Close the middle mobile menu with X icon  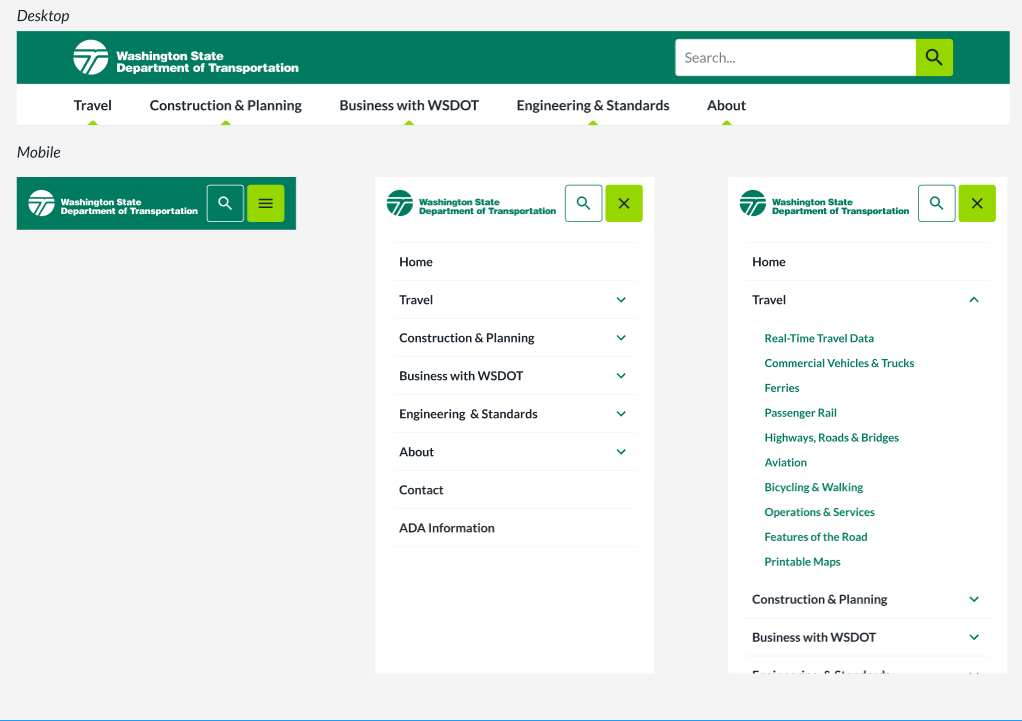pyautogui.click(x=623, y=203)
